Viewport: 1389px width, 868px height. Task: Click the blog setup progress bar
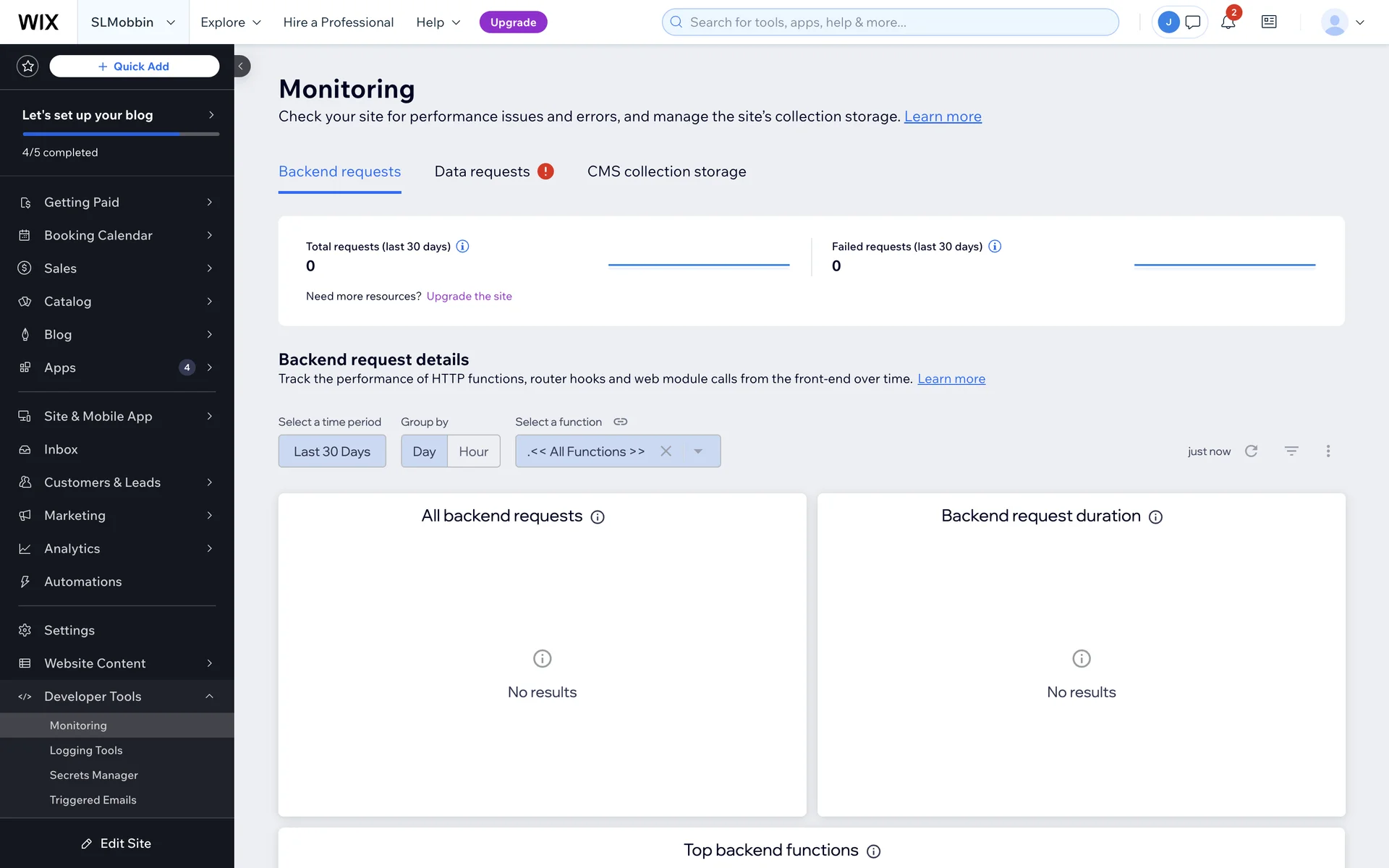pyautogui.click(x=121, y=134)
